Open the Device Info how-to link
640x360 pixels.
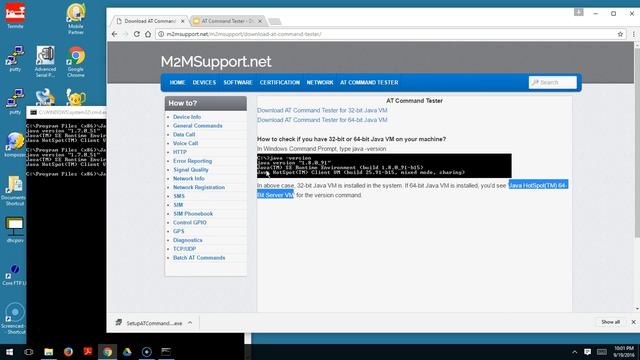coord(187,117)
